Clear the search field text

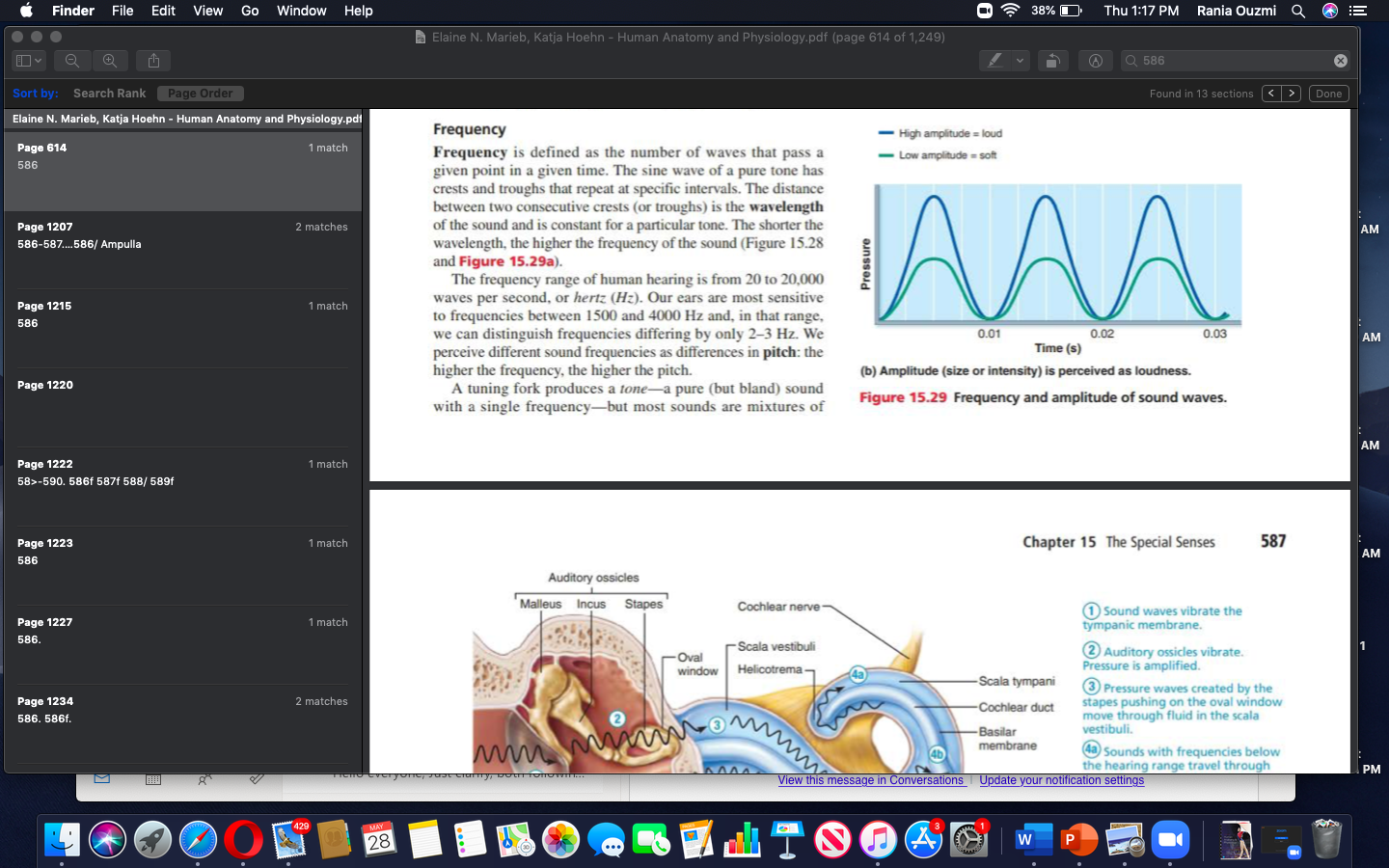point(1340,61)
